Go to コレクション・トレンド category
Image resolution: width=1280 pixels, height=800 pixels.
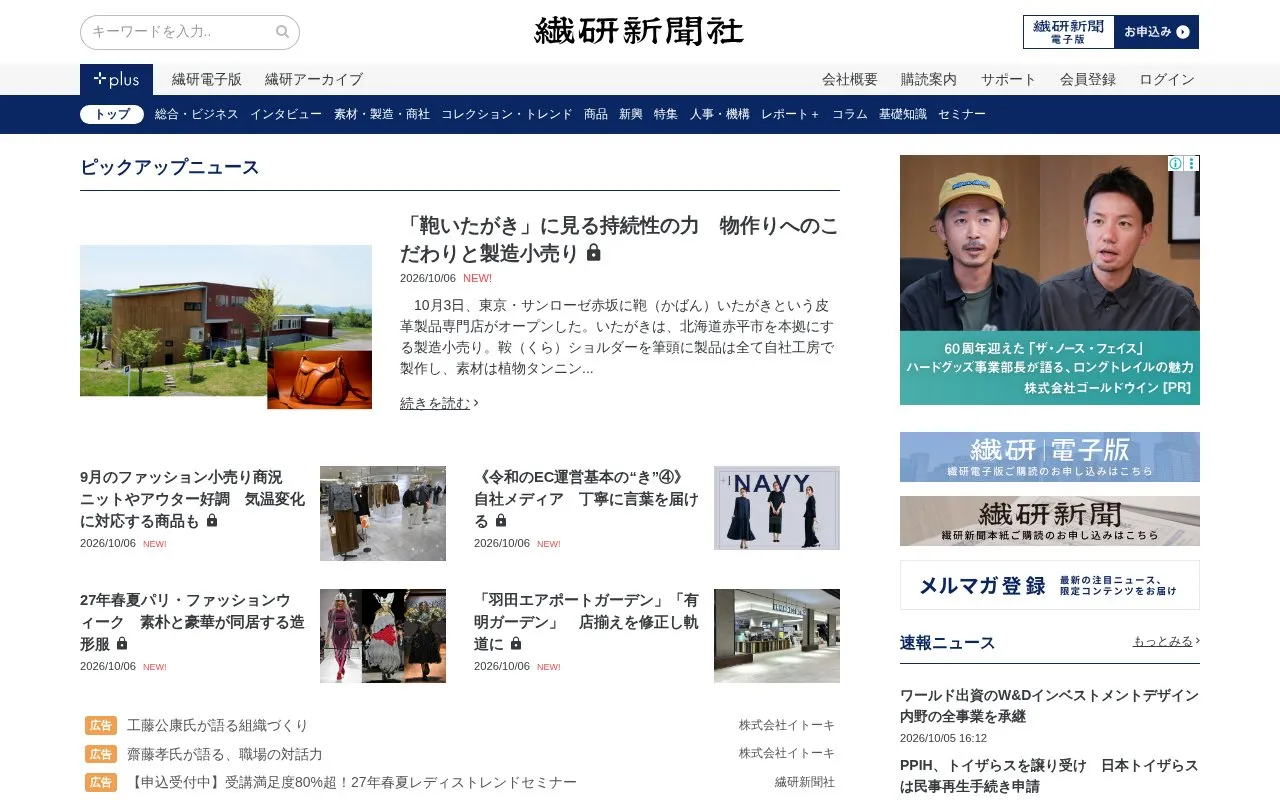tap(507, 114)
